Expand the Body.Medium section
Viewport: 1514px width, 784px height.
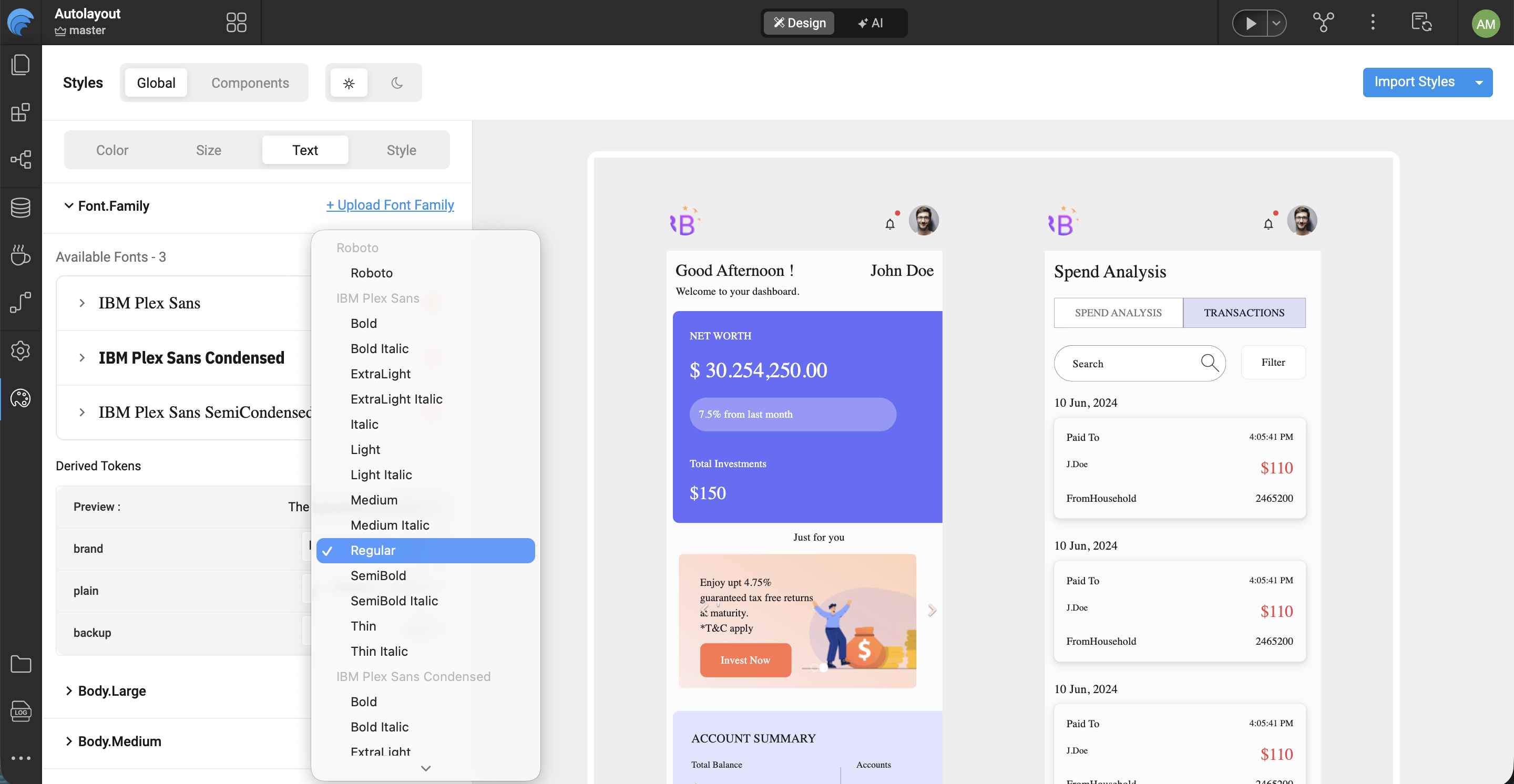pyautogui.click(x=69, y=741)
